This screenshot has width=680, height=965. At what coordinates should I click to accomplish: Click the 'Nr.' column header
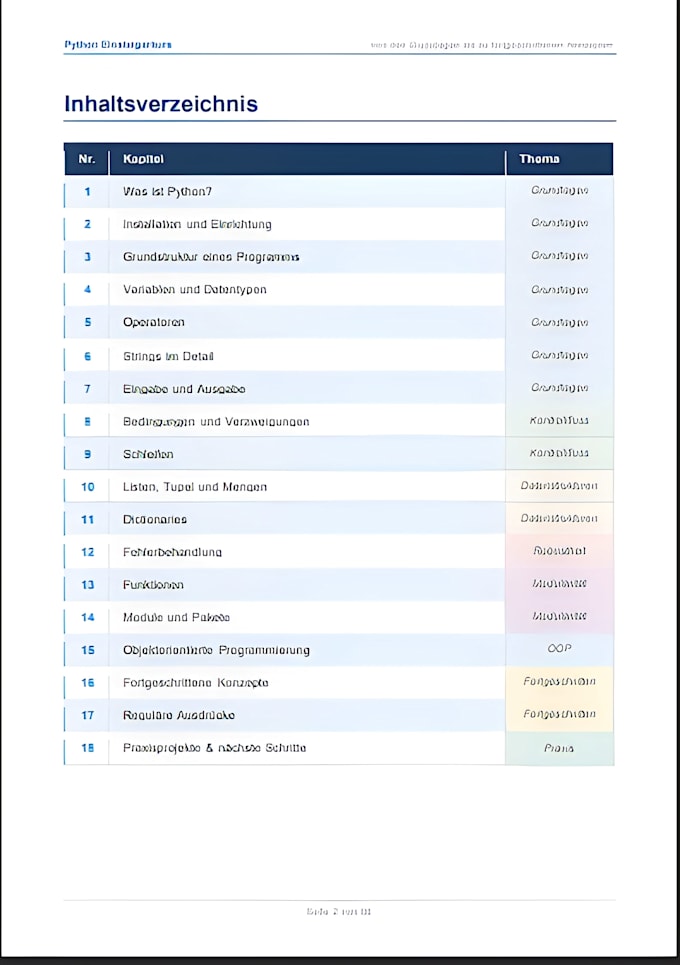(87, 159)
